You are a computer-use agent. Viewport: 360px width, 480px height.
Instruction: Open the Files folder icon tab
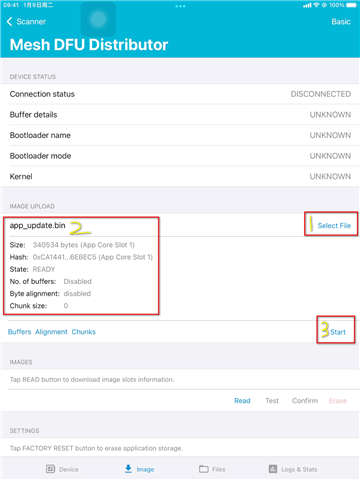[204, 469]
